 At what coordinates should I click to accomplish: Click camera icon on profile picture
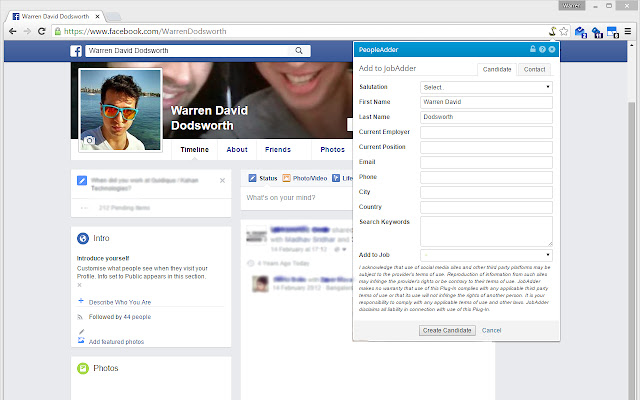88,142
